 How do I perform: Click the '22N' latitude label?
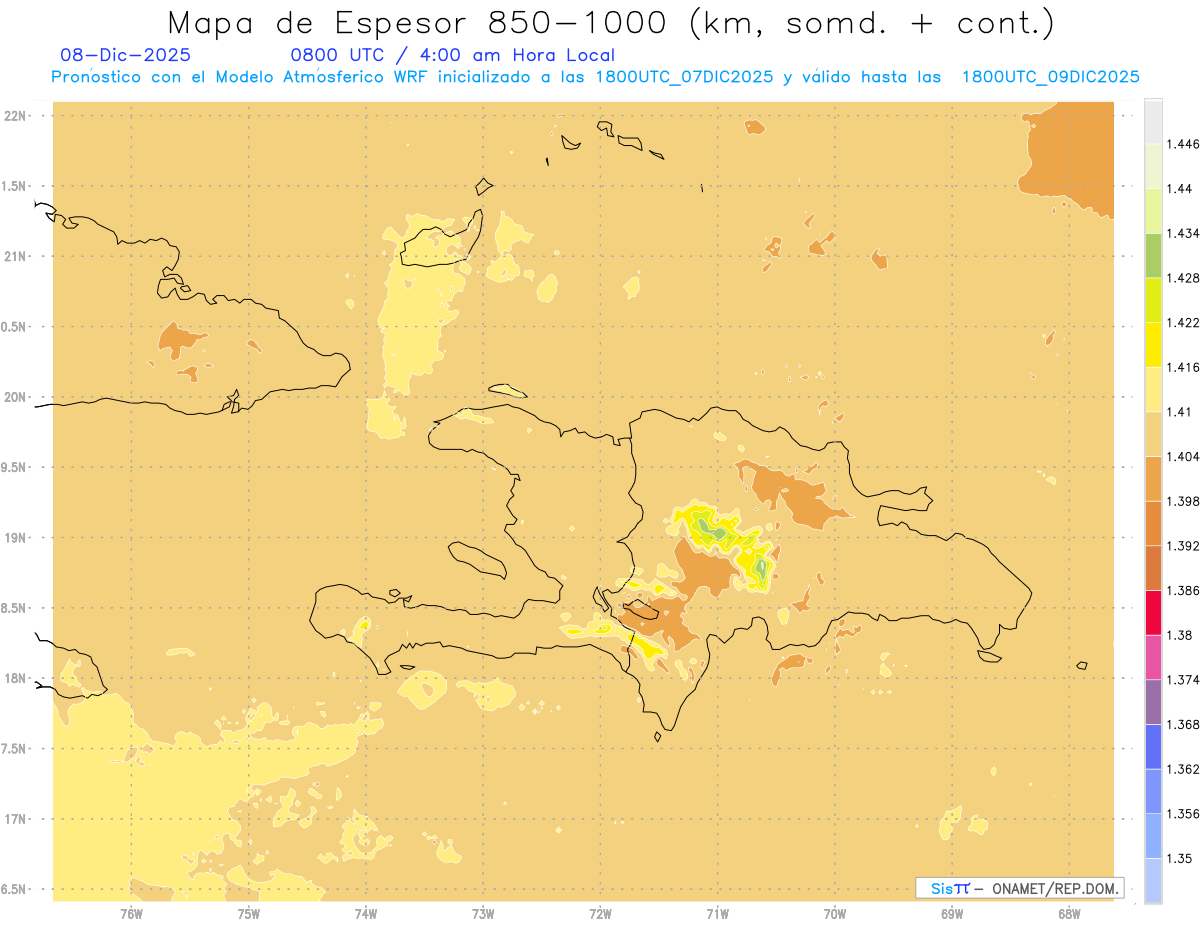click(17, 116)
